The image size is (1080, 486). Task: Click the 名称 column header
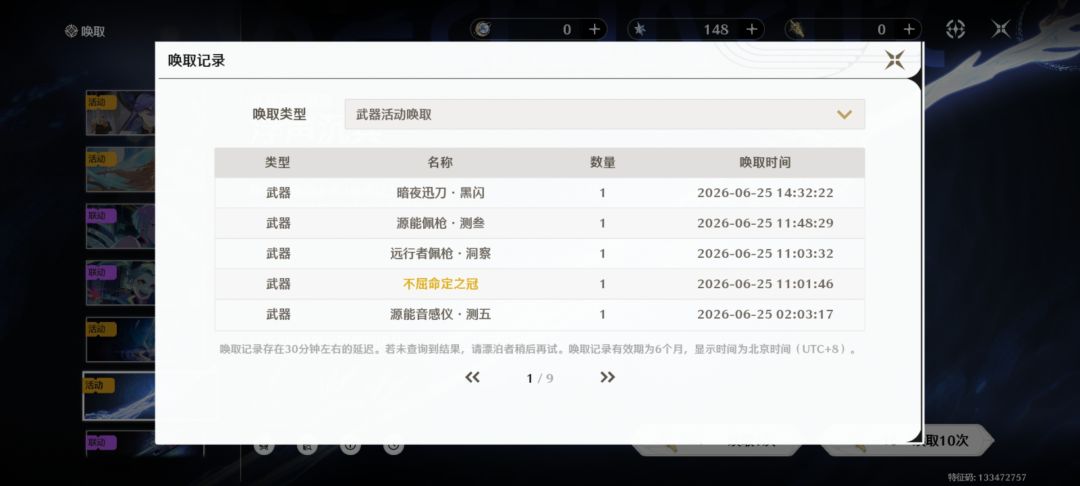point(440,162)
